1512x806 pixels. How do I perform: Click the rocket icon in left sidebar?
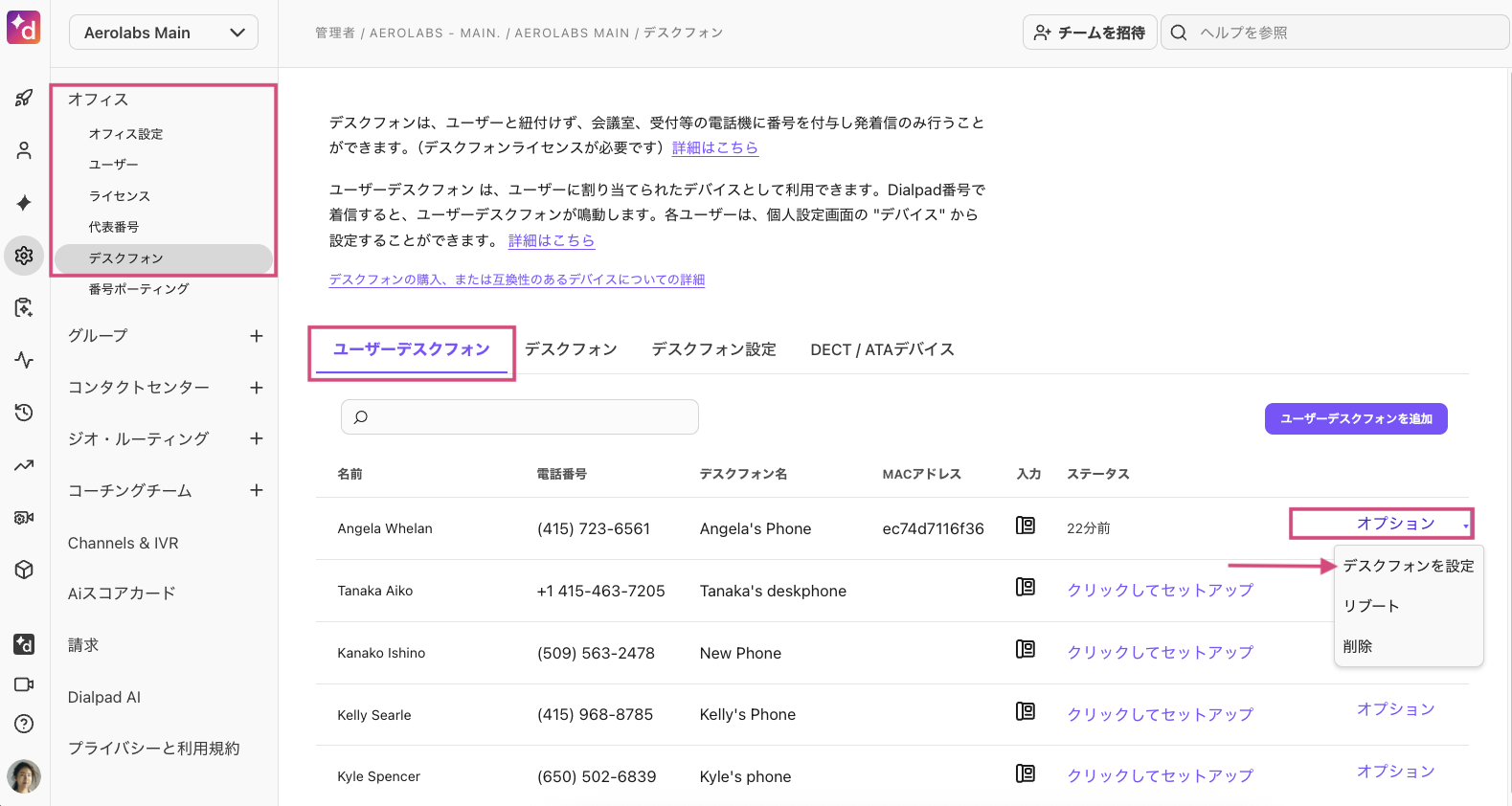pos(24,98)
